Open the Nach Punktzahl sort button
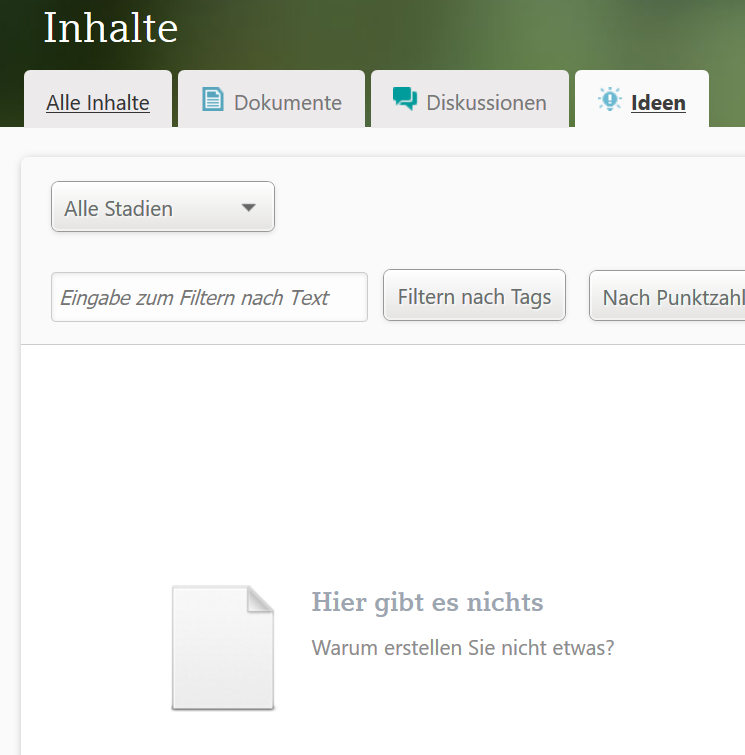The width and height of the screenshot is (745, 755). (667, 296)
